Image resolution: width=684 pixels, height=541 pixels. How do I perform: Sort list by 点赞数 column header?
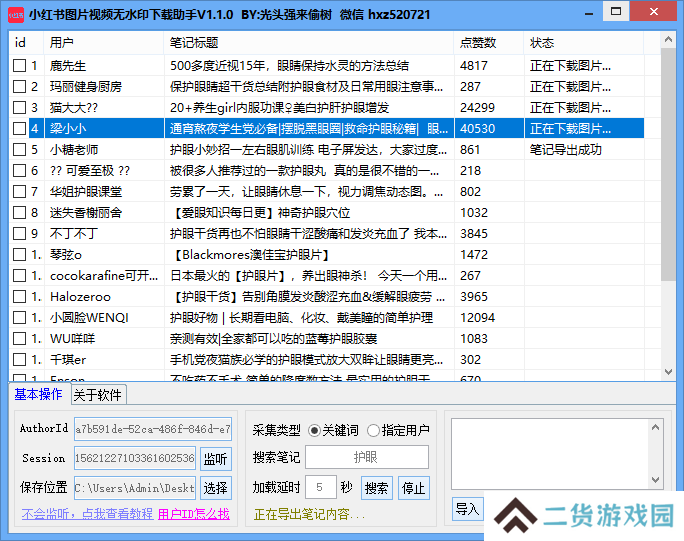pos(489,43)
